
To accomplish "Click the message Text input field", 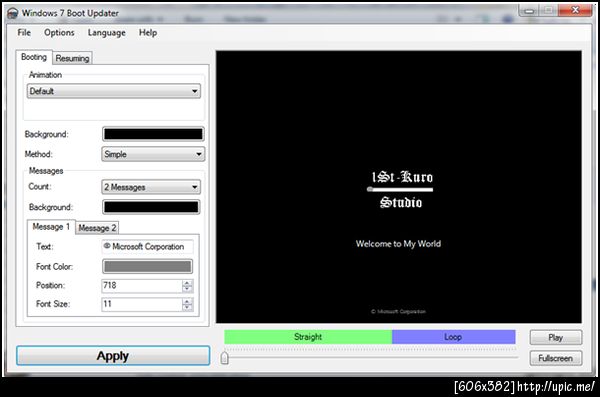I will [147, 247].
